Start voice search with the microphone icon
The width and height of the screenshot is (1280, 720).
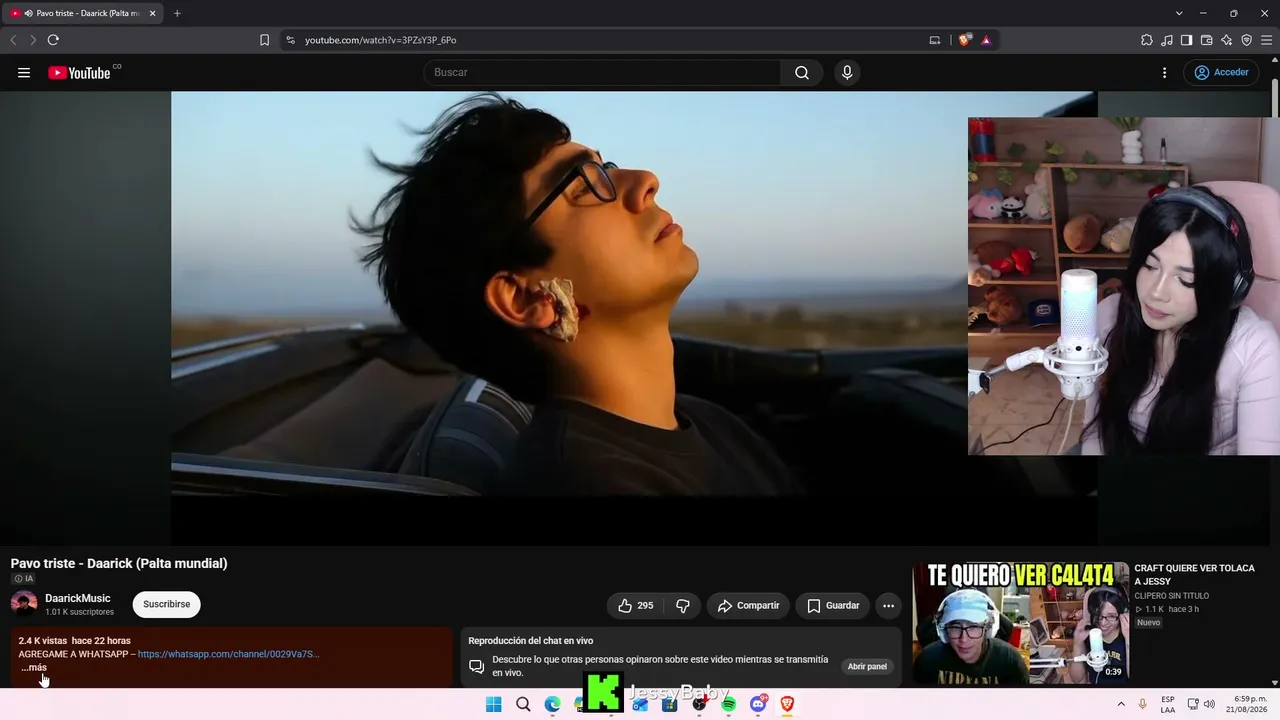(847, 72)
